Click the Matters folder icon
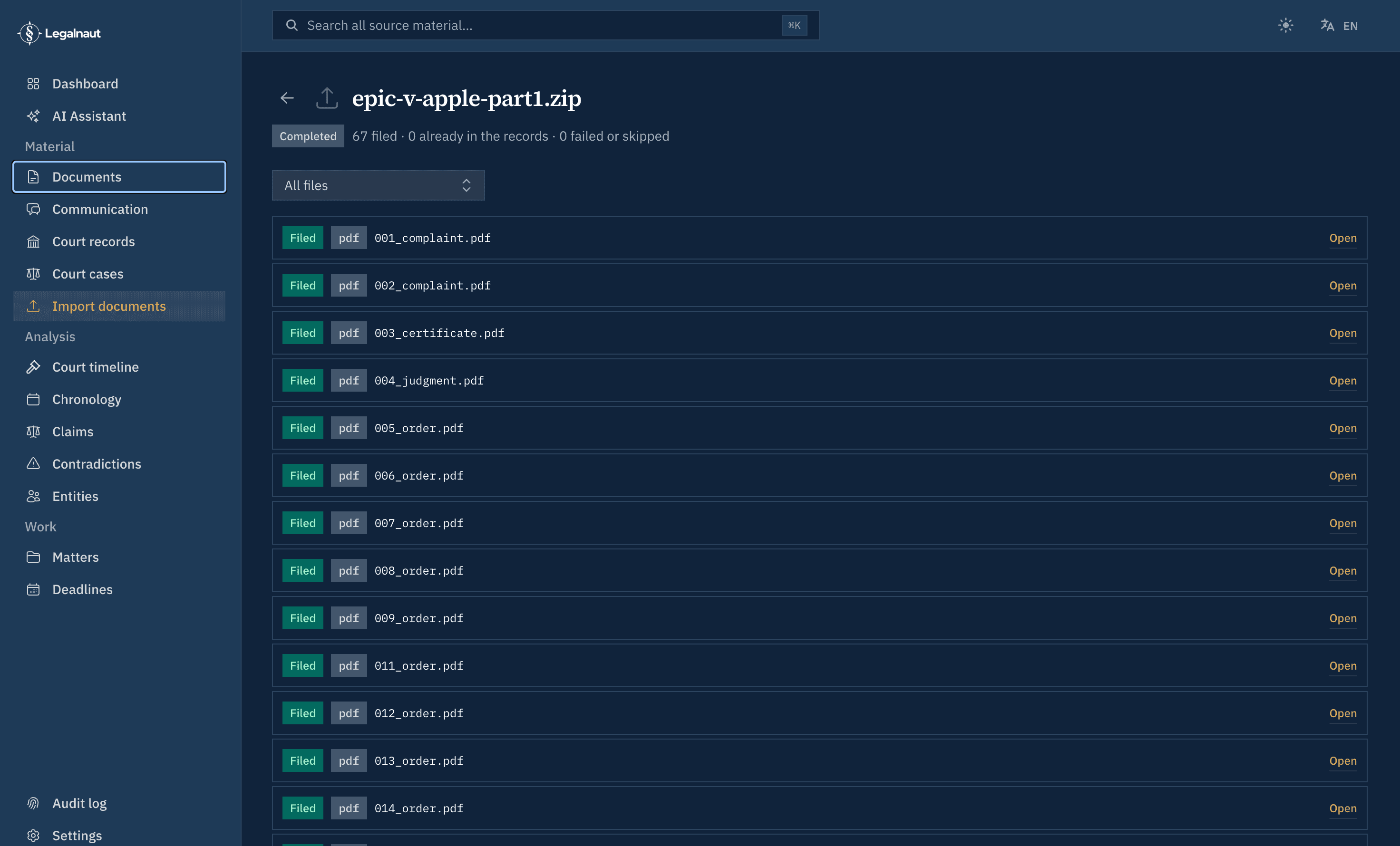The height and width of the screenshot is (846, 1400). click(x=33, y=557)
